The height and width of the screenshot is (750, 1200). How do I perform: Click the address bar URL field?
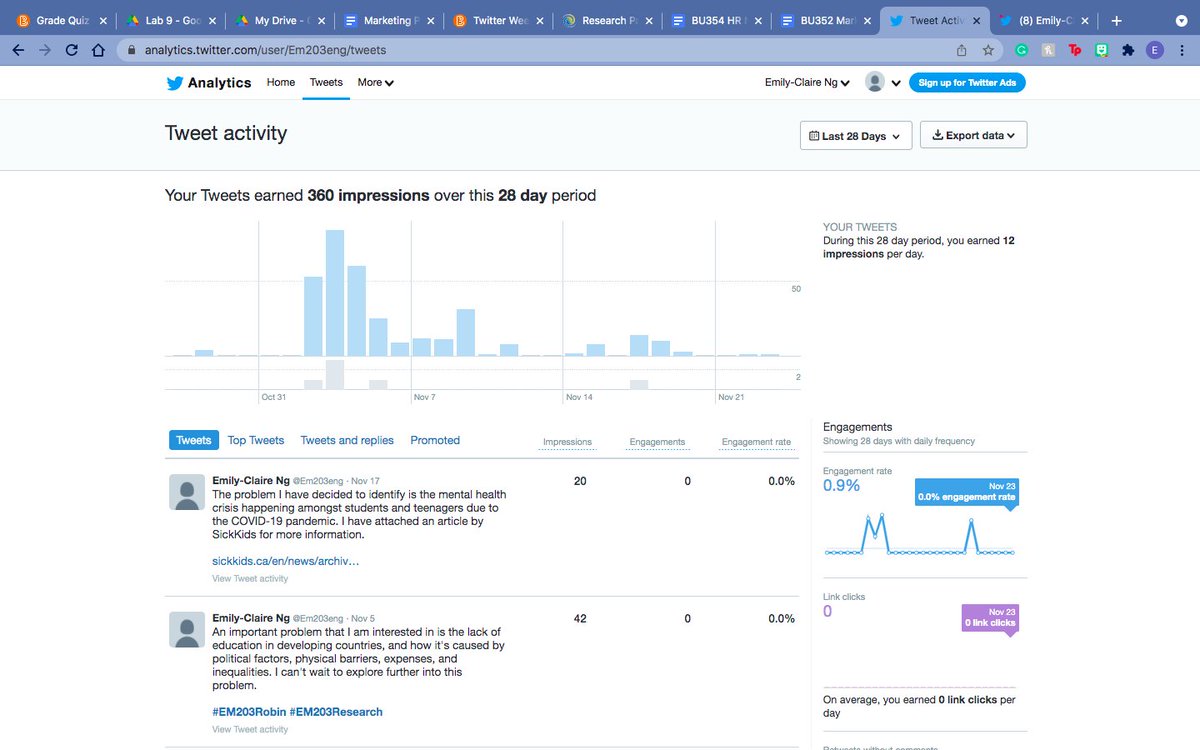pos(540,50)
